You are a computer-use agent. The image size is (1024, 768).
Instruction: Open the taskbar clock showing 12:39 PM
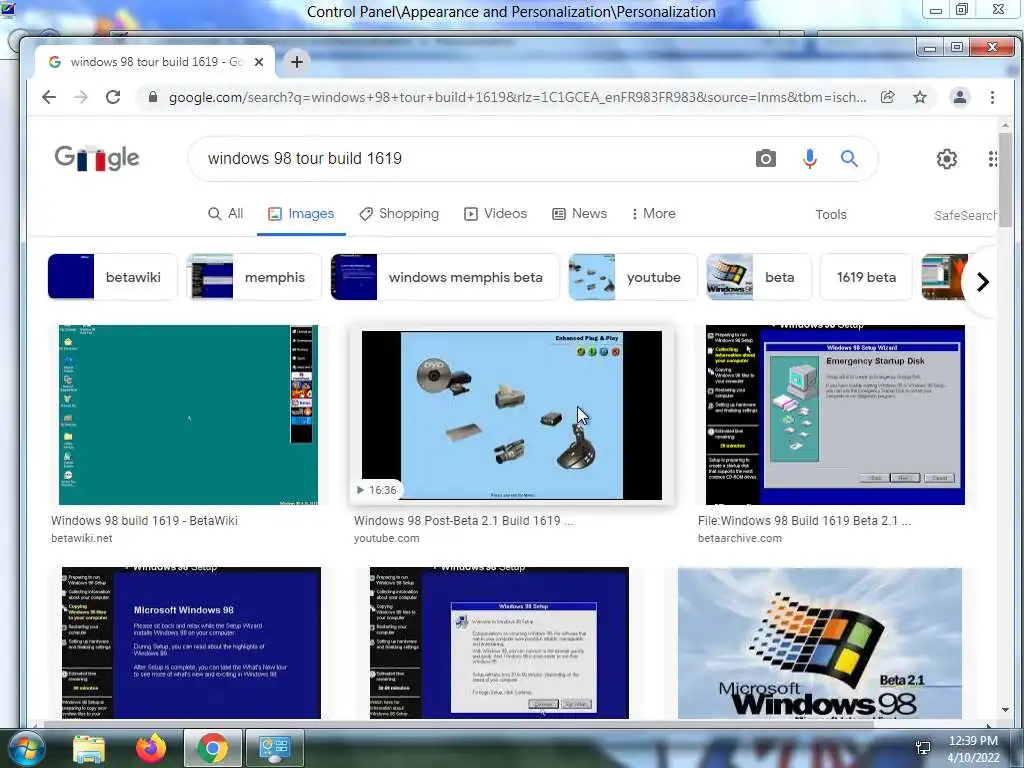(x=973, y=749)
